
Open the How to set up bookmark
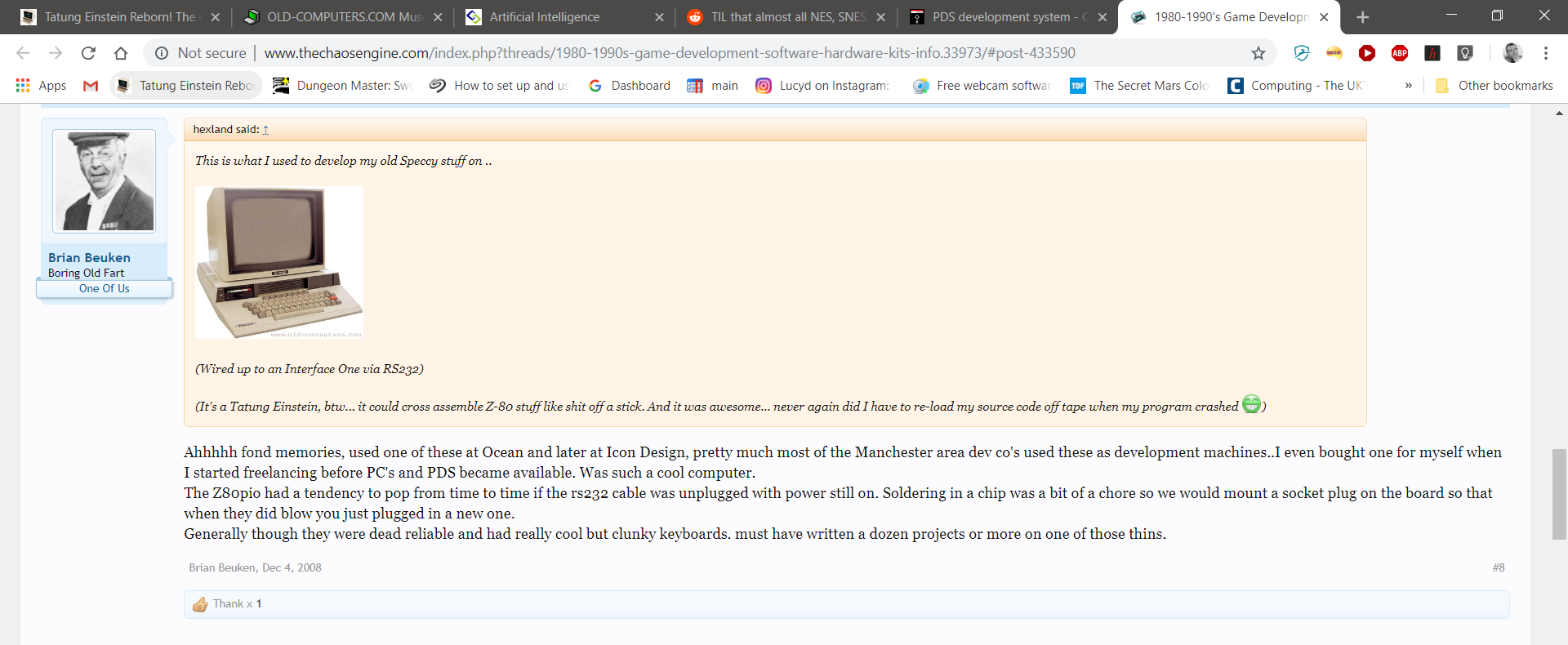tap(499, 86)
